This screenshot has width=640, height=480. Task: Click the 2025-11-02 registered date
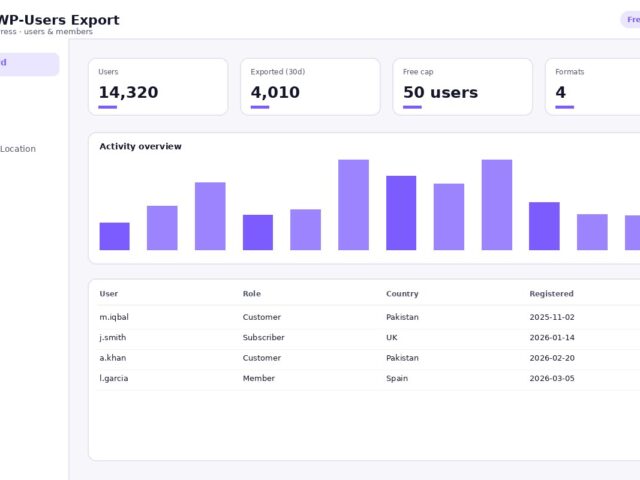552,317
